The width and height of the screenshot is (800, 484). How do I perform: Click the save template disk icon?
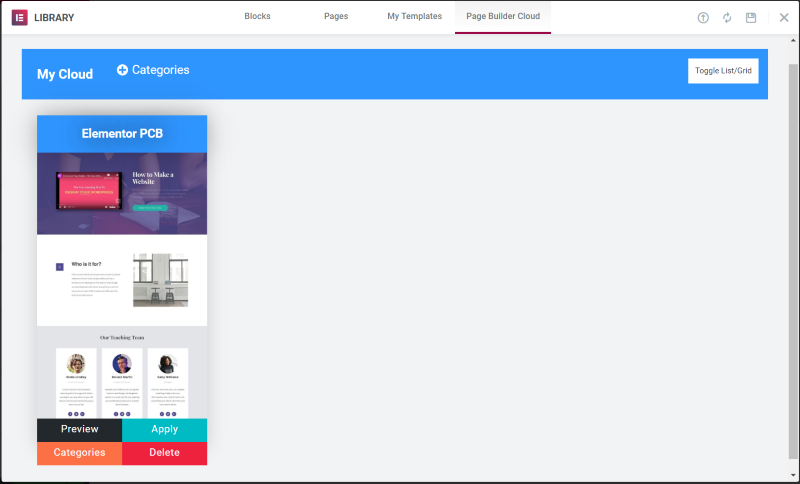pyautogui.click(x=751, y=18)
